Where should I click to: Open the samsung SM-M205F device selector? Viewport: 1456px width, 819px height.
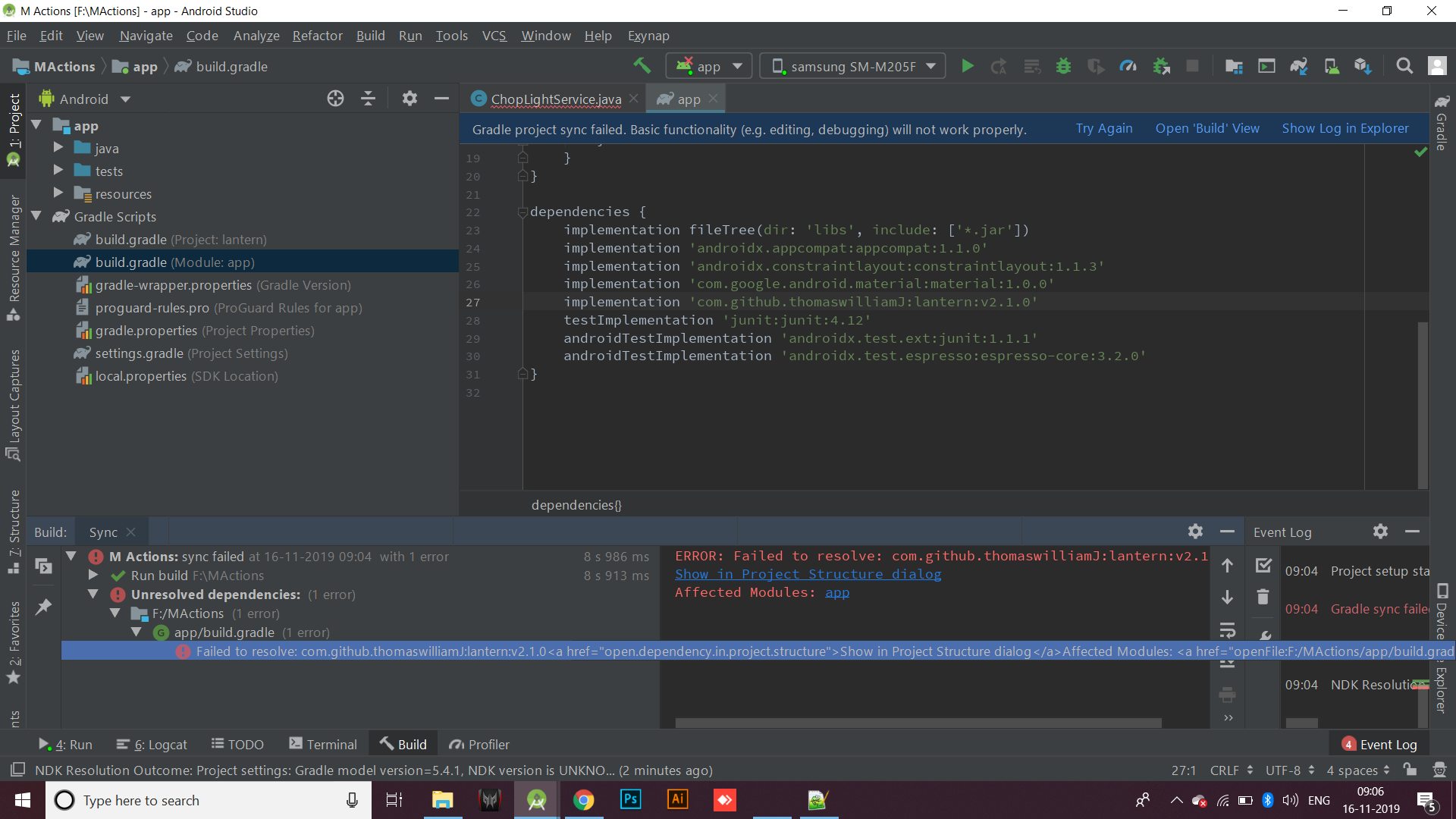(x=852, y=66)
